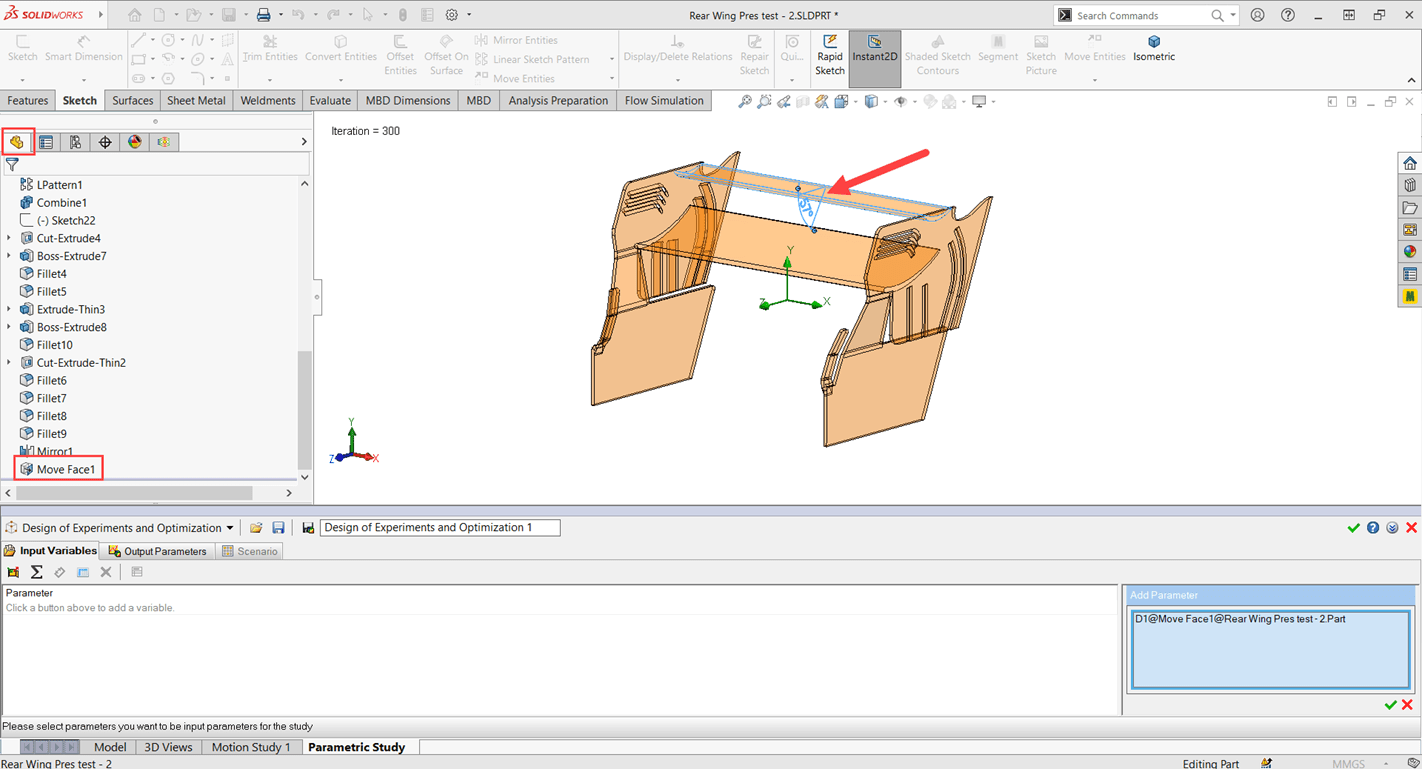Select the Trim Entities tool

click(270, 47)
